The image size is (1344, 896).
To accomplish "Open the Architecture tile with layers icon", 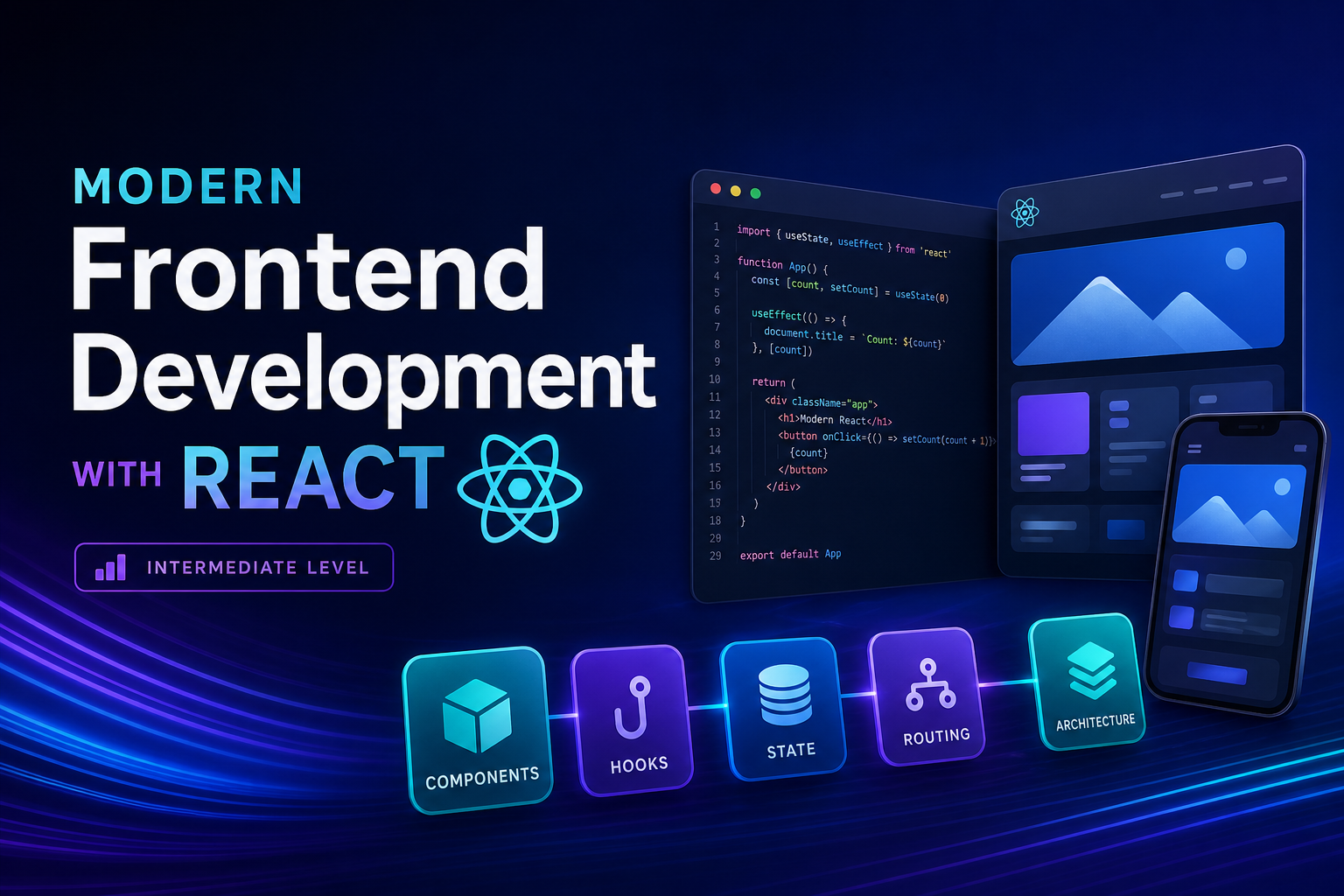I will [1087, 681].
